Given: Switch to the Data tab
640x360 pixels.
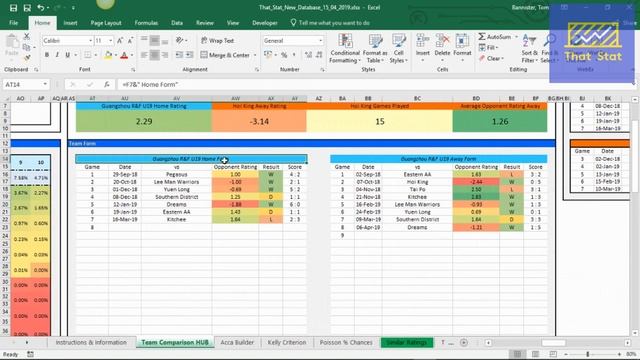Looking at the screenshot, I should pyautogui.click(x=177, y=23).
